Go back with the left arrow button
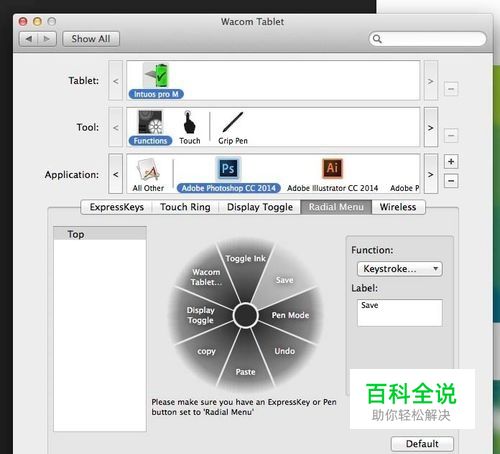500x454 pixels. [29, 39]
